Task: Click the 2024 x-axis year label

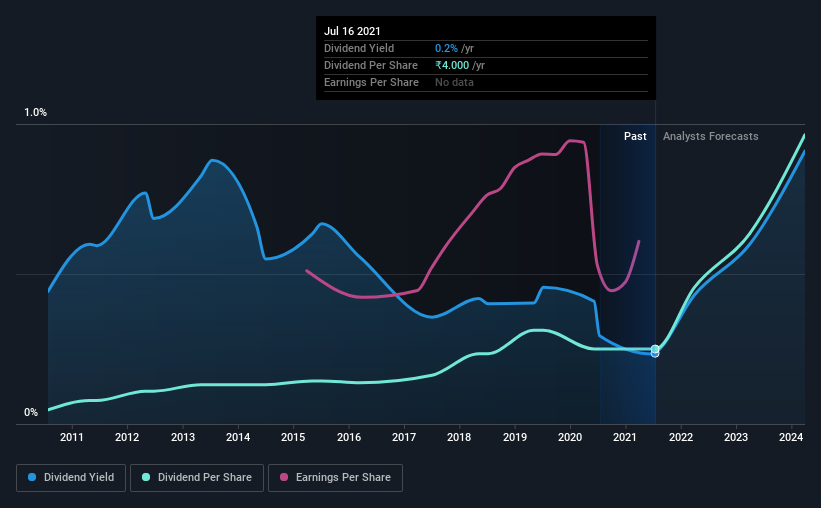Action: pyautogui.click(x=791, y=437)
